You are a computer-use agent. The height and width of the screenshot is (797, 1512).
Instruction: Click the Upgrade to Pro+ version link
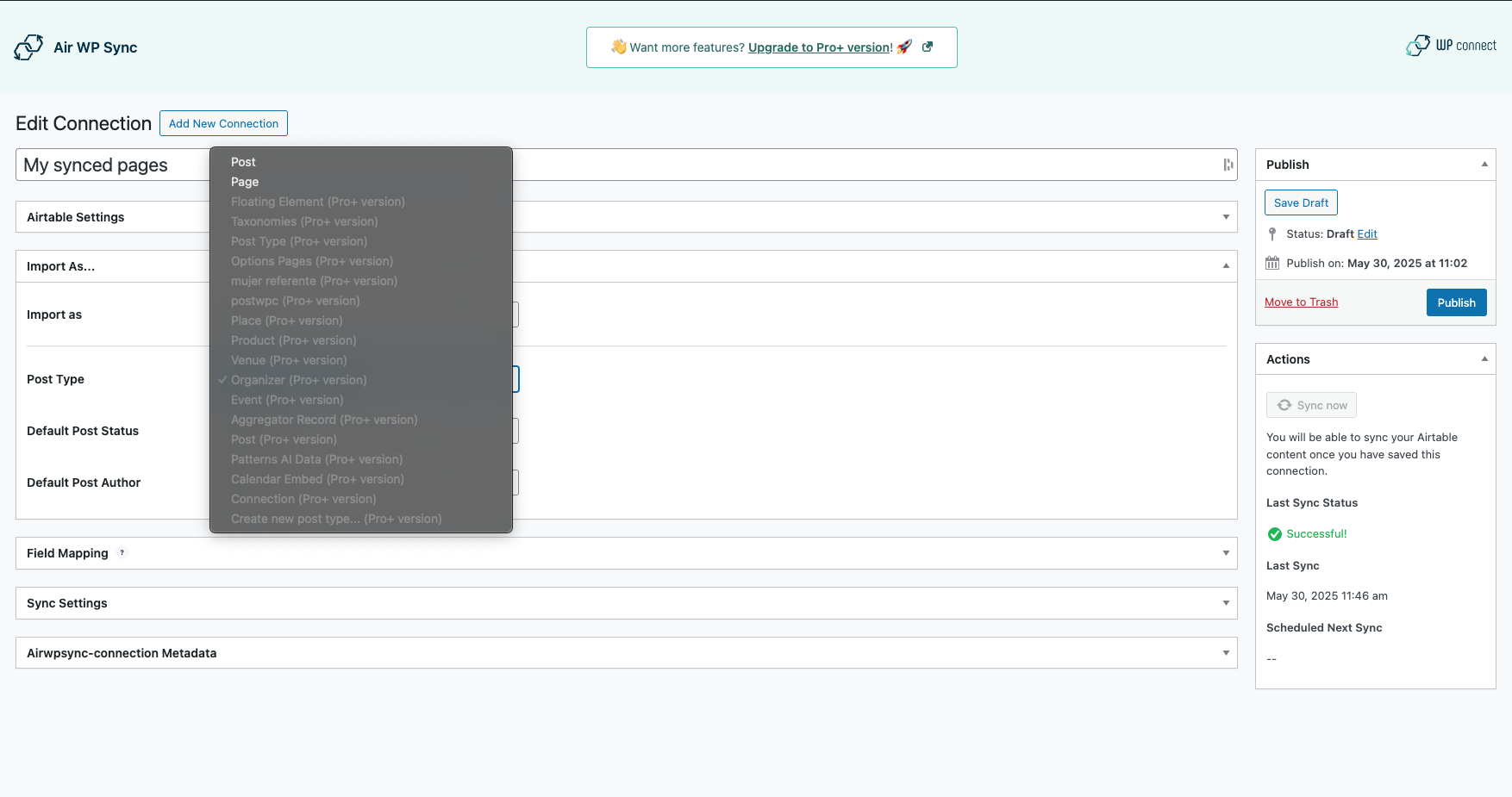click(x=820, y=47)
